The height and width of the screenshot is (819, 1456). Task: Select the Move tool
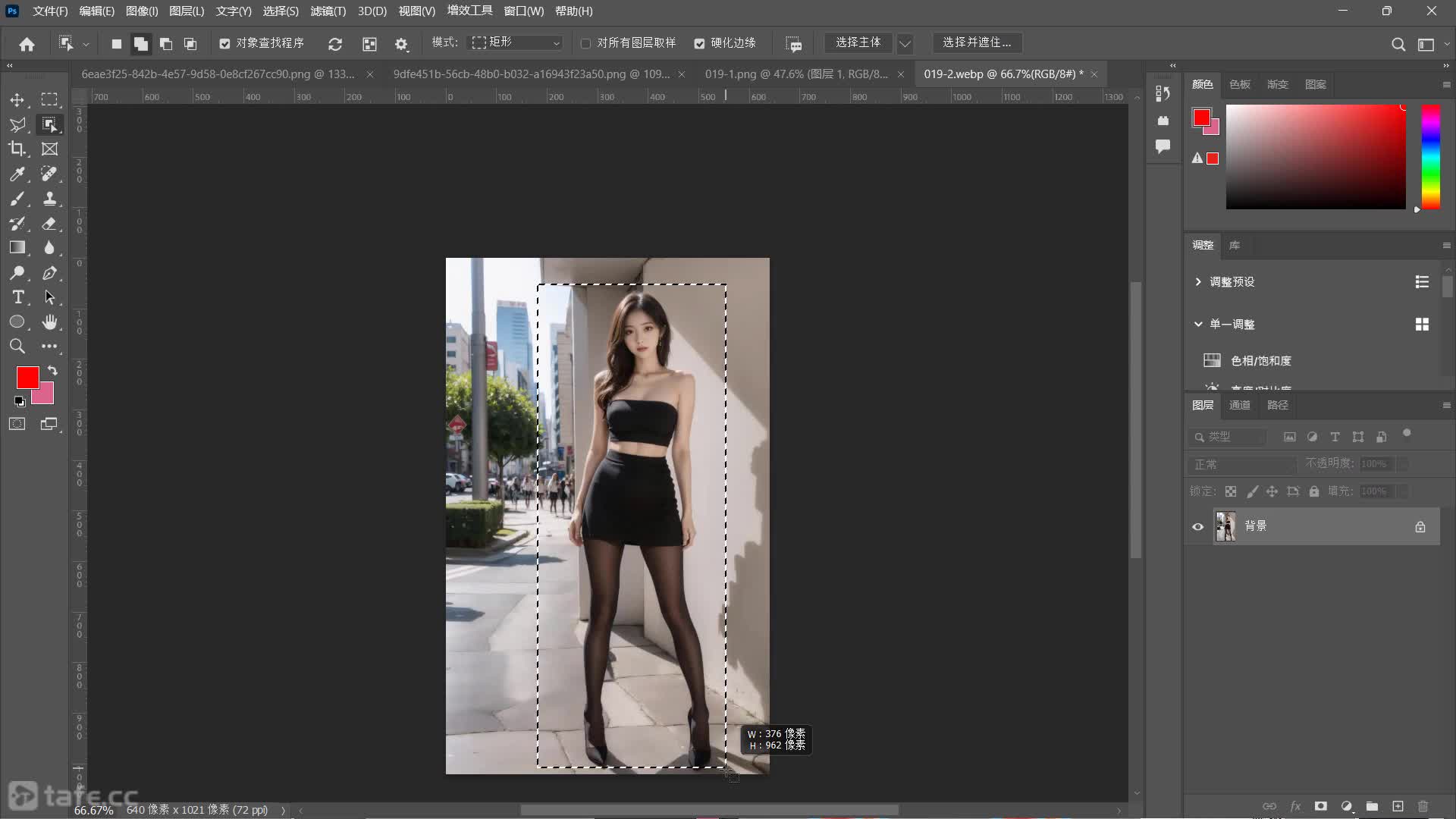point(17,100)
